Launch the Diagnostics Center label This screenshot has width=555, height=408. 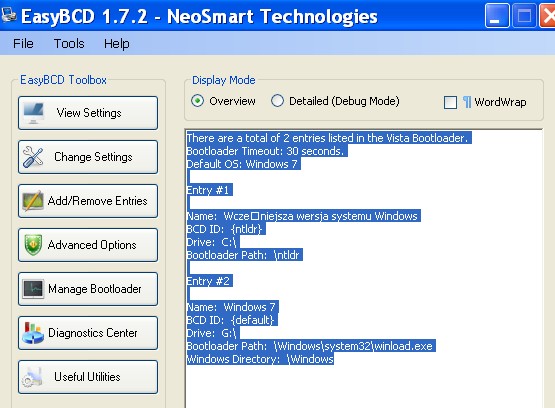[x=93, y=333]
